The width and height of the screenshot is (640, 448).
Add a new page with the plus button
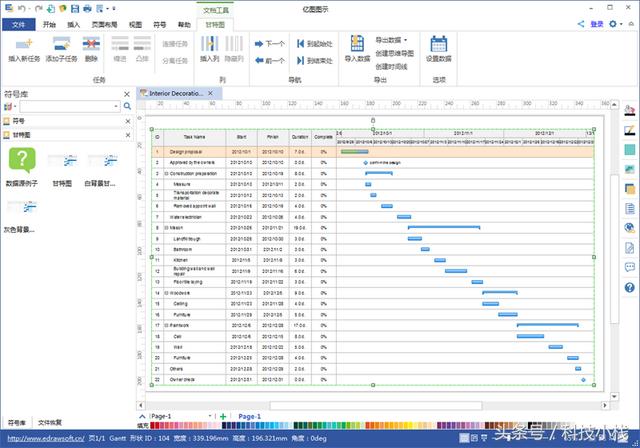[x=222, y=416]
